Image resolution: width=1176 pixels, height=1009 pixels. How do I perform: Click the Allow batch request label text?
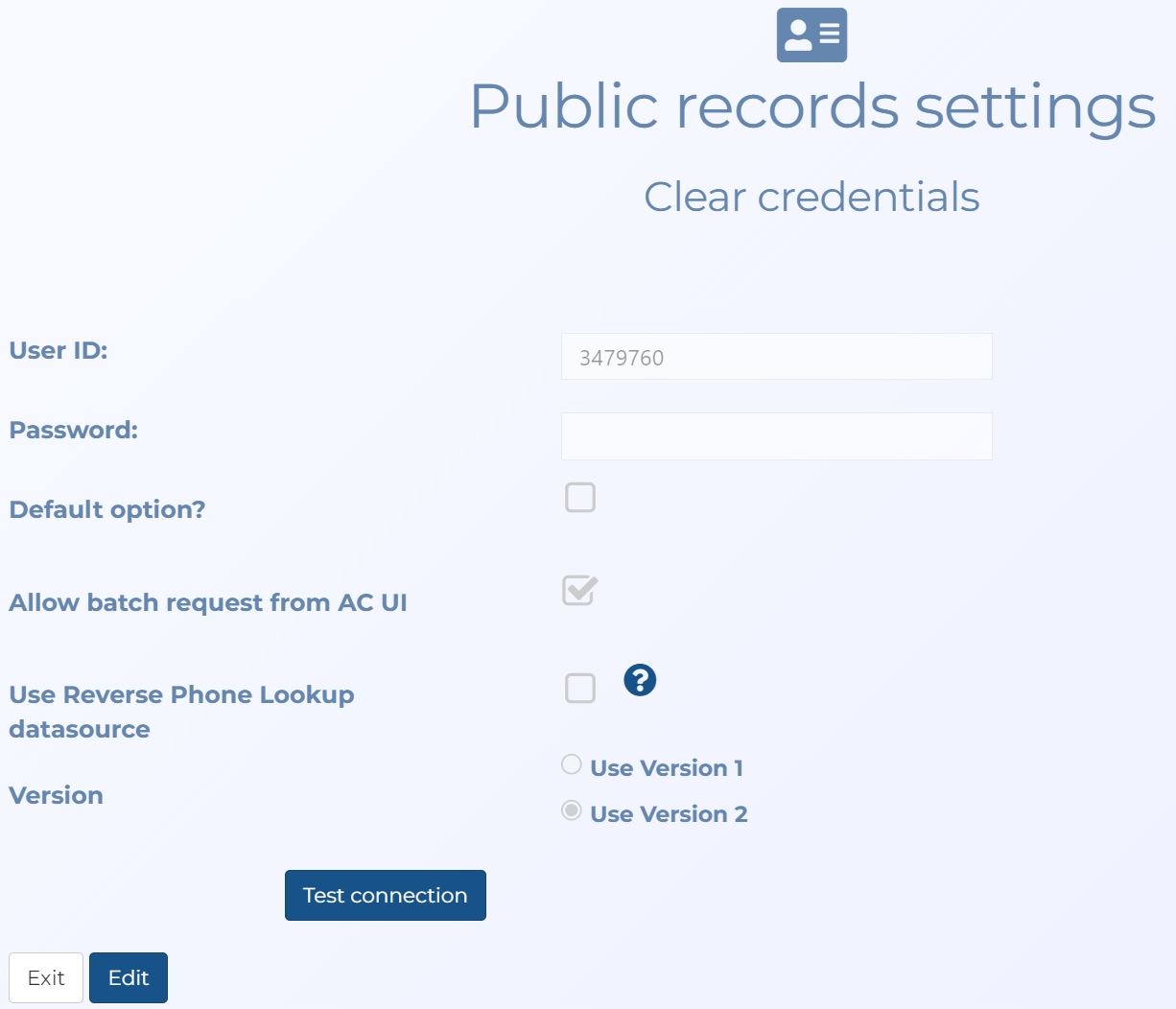pos(208,603)
